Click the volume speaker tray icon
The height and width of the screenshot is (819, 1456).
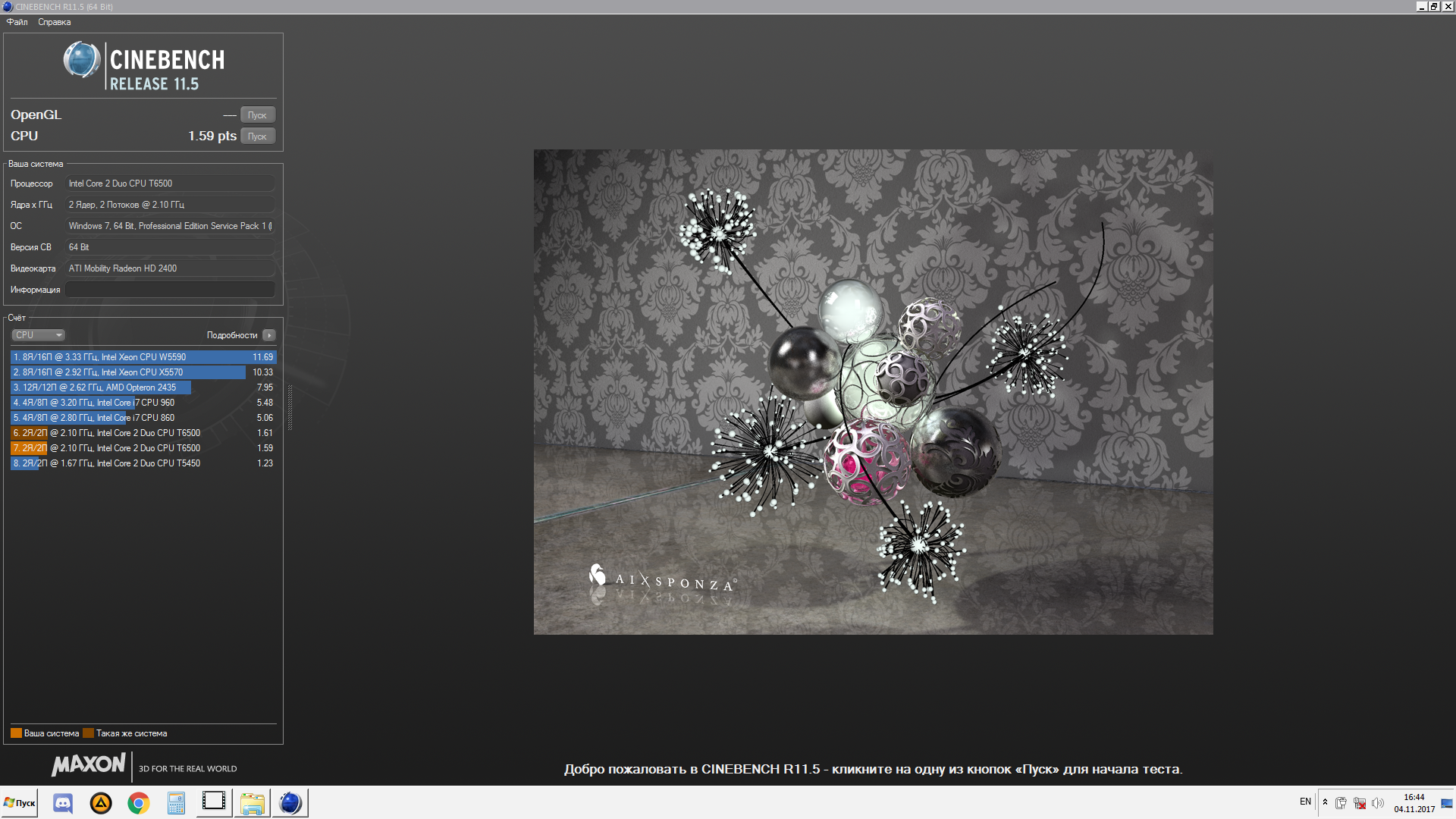point(1378,803)
